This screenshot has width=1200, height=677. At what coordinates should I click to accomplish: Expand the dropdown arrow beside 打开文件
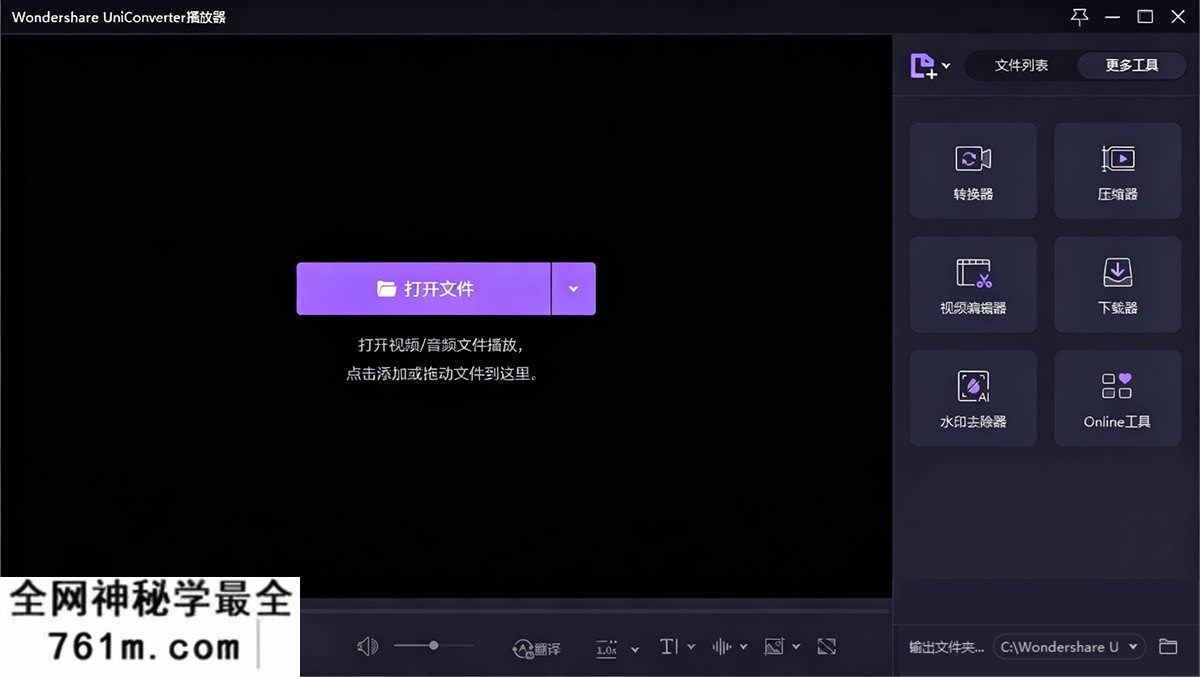(574, 289)
